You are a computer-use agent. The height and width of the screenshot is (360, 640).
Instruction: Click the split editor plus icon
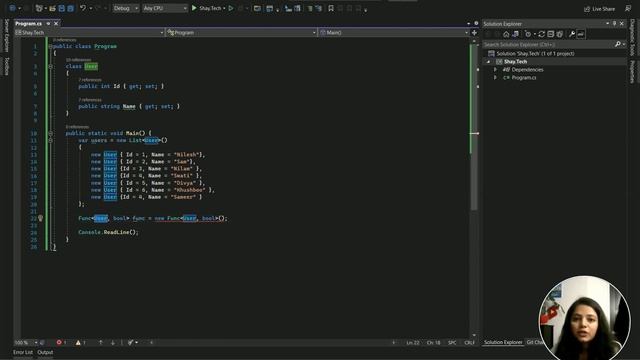point(474,32)
